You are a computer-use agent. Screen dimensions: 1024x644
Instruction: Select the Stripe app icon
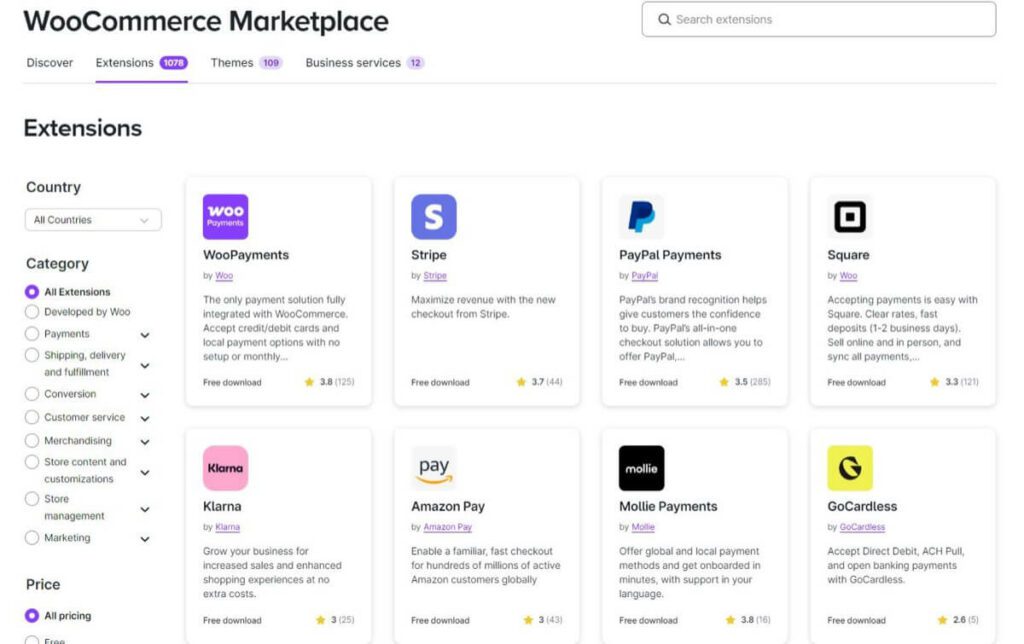[432, 215]
